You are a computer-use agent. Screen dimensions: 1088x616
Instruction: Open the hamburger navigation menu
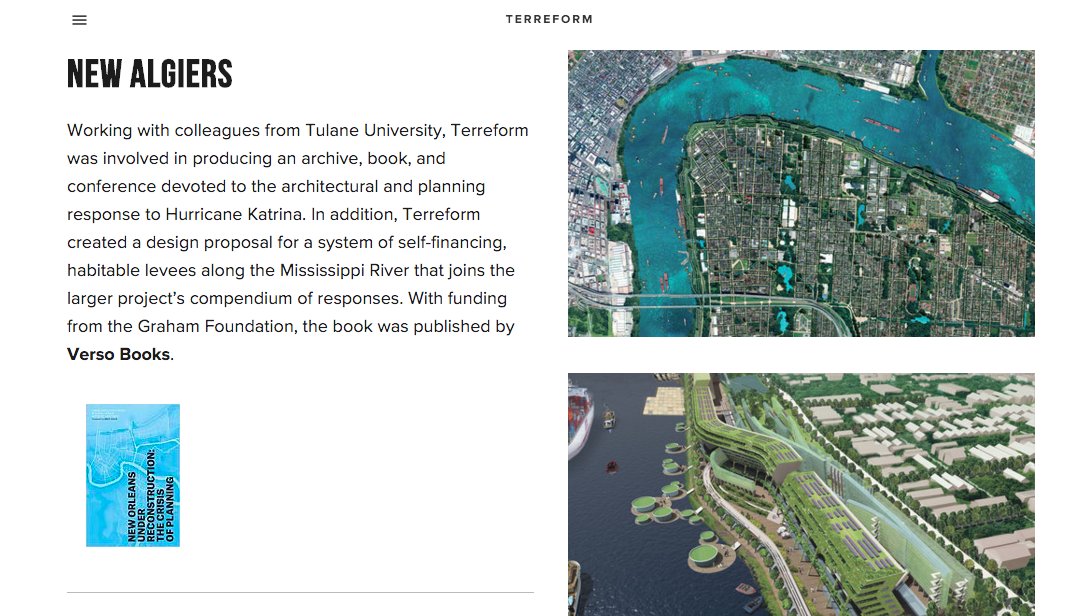[80, 20]
